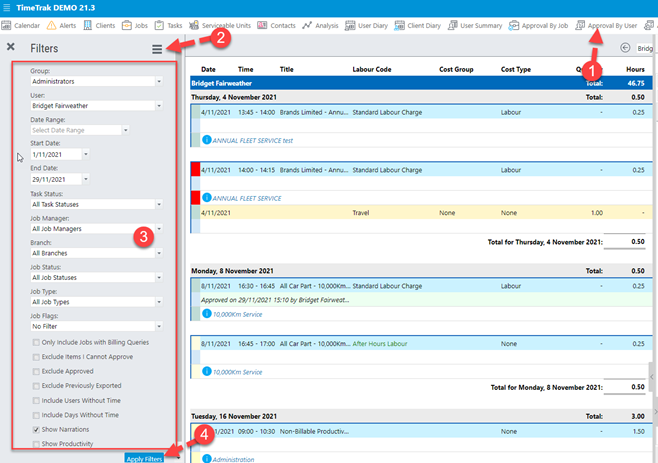This screenshot has width=658, height=463.
Task: Tick Include Days Without Time checkbox
Action: pyautogui.click(x=36, y=415)
